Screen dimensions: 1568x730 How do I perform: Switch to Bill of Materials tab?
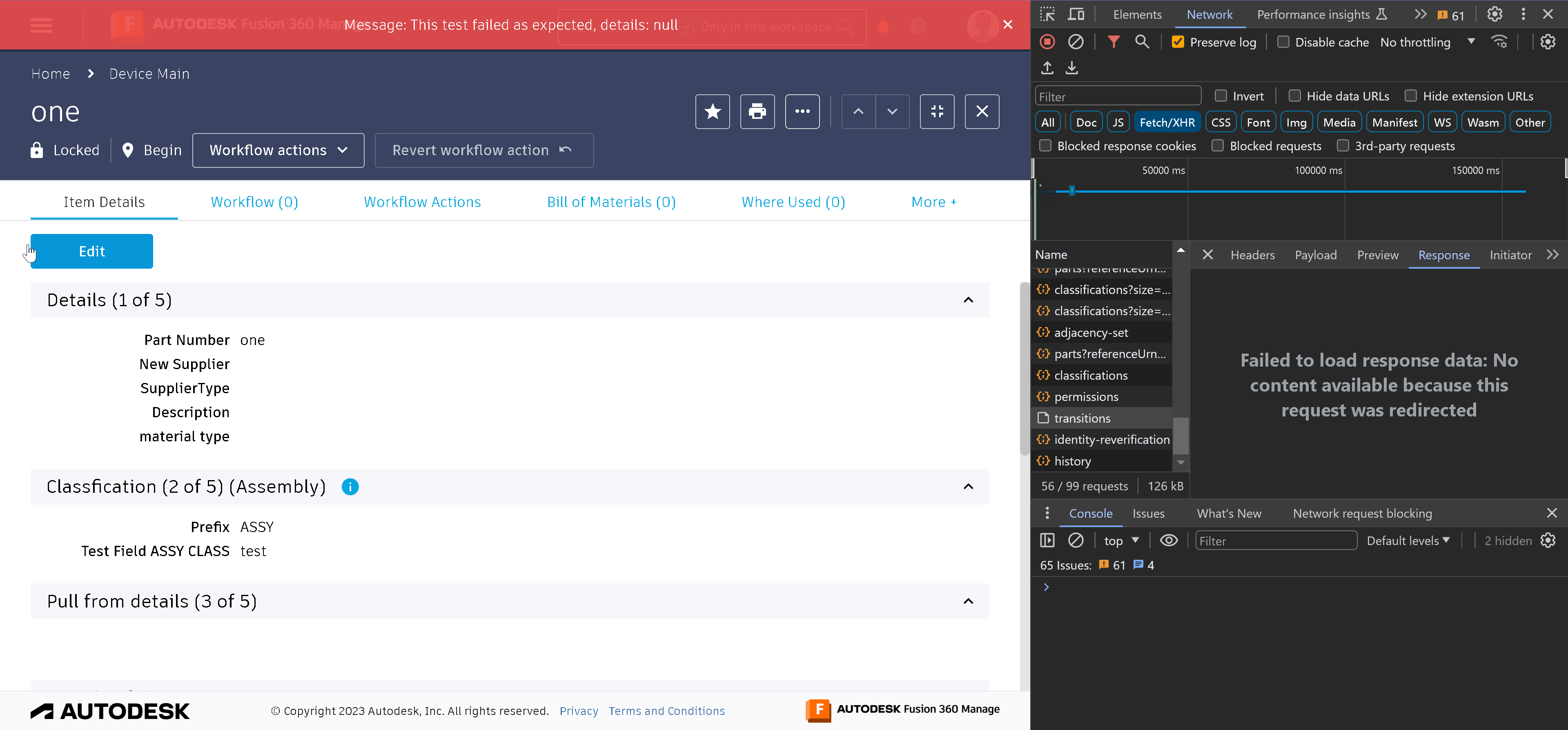(611, 202)
